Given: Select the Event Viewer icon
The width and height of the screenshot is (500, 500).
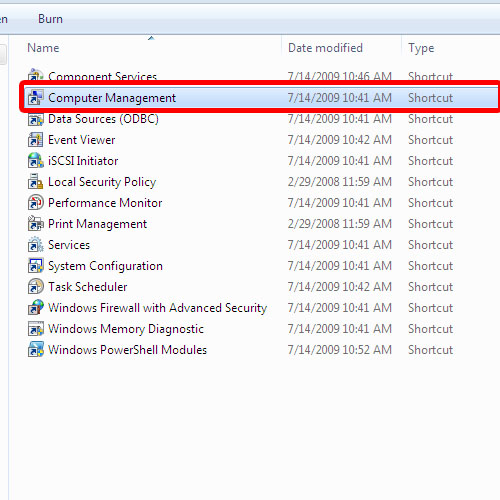Looking at the screenshot, I should (x=36, y=140).
